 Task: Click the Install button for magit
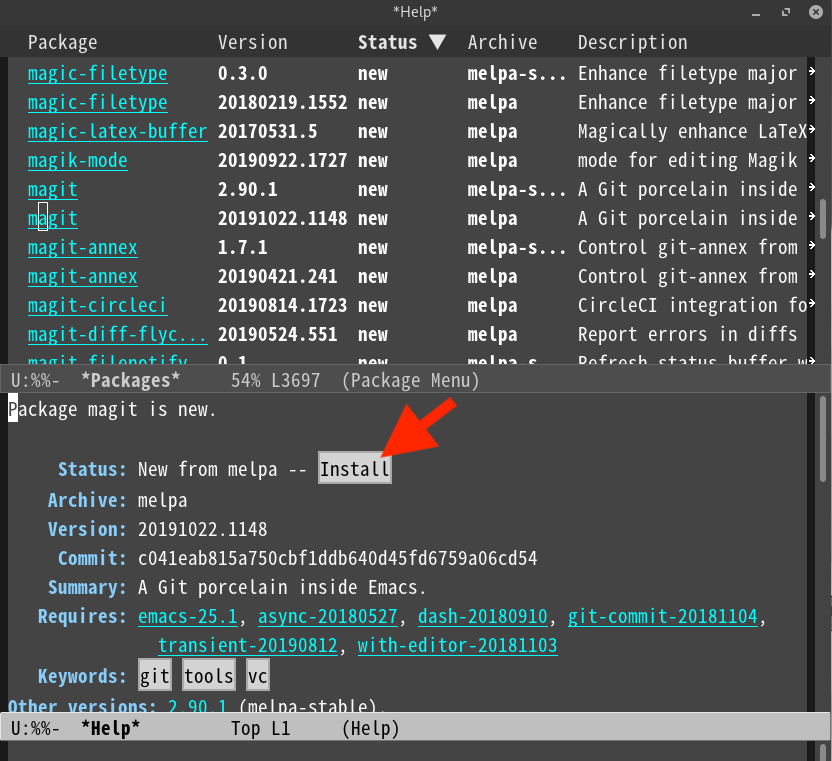[x=354, y=469]
